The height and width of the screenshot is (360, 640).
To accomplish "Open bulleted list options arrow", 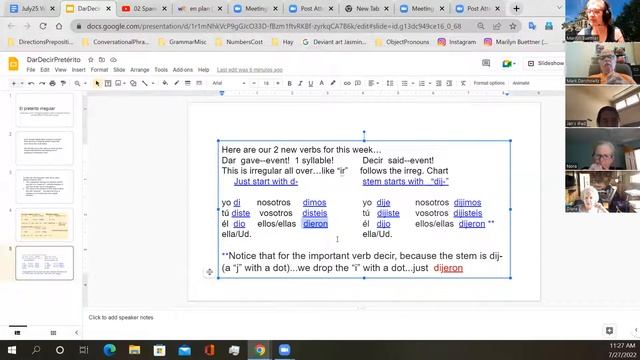I will [x=413, y=83].
